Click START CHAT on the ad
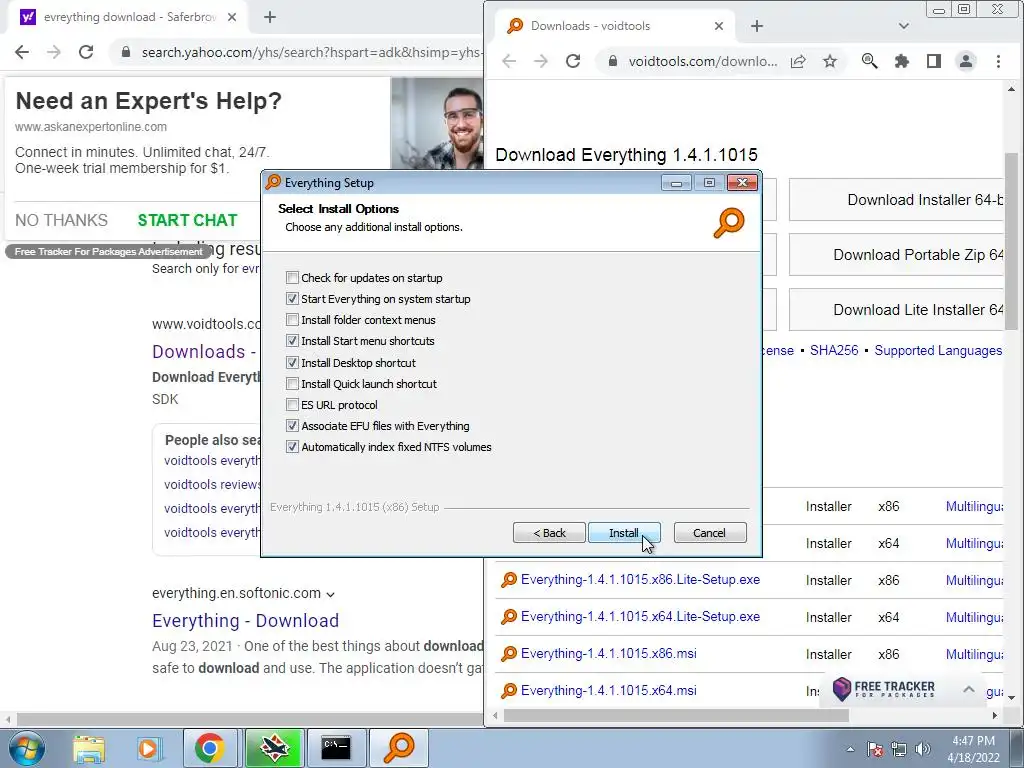 [187, 220]
